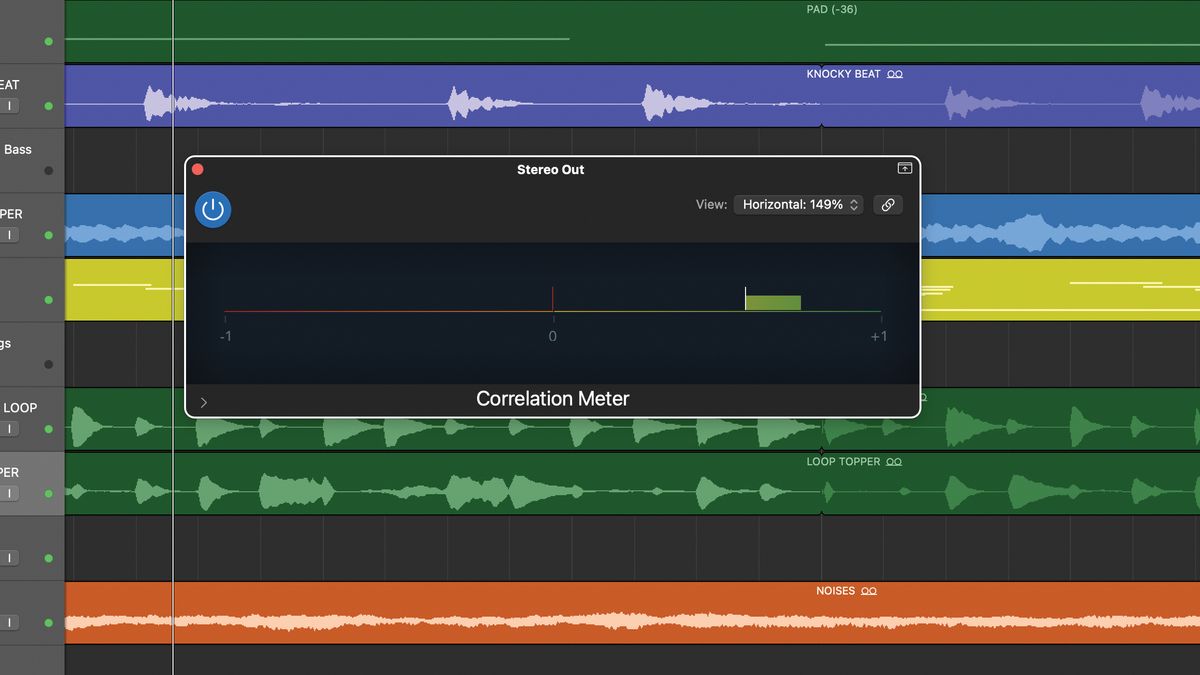
Task: Enable input monitoring on the Beat track
Action: click(11, 105)
